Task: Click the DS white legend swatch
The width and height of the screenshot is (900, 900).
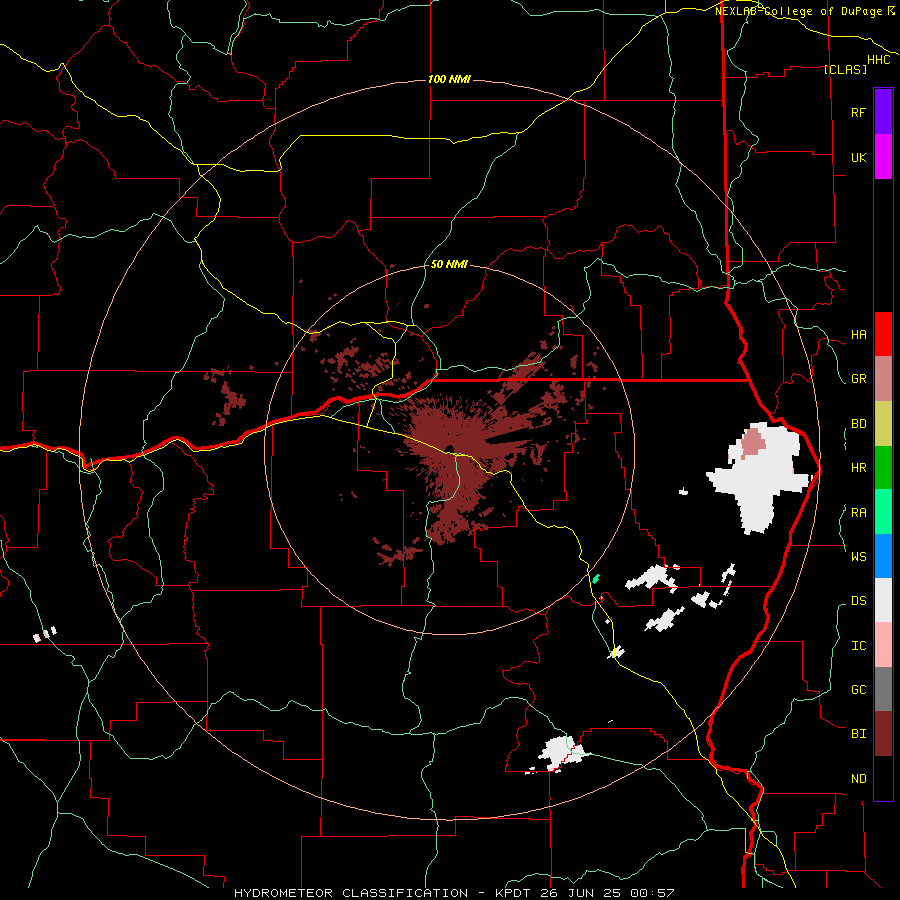Action: pos(883,600)
